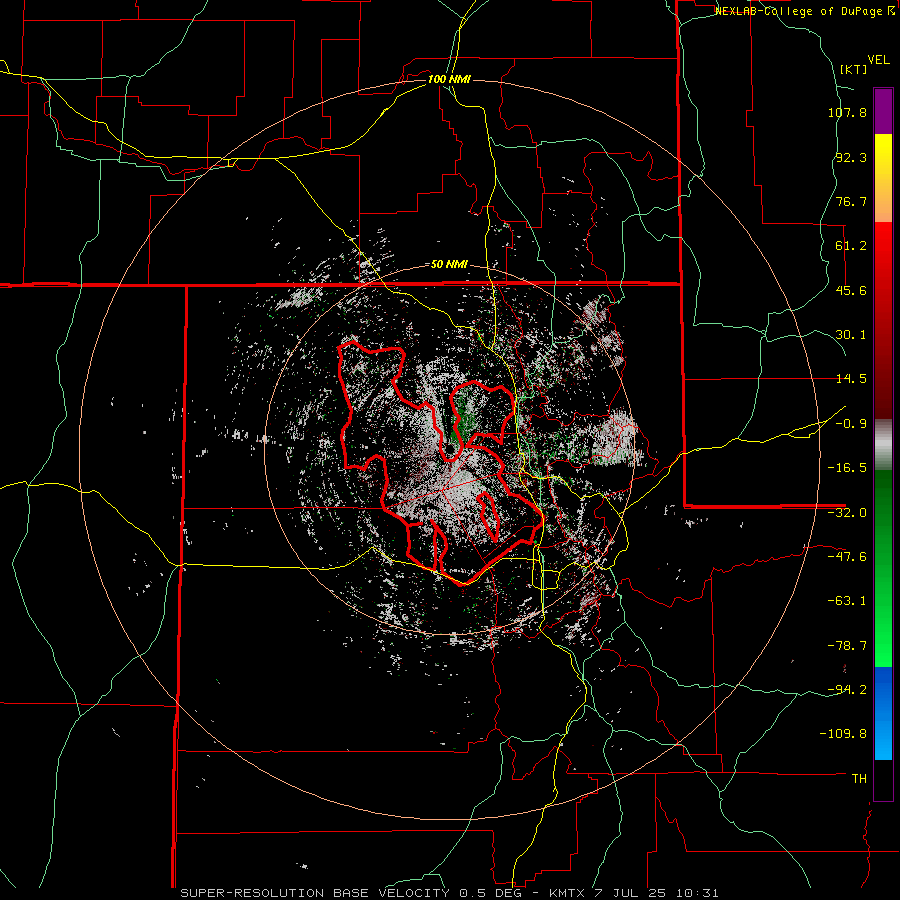
Task: Pick the gray segment of color bar
Action: tap(883, 445)
